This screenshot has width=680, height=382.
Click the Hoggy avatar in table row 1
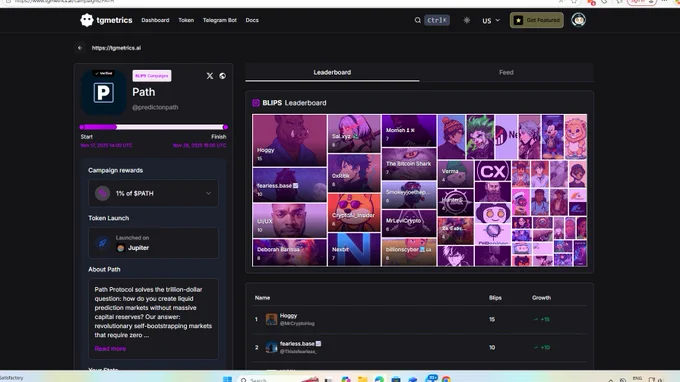click(271, 320)
